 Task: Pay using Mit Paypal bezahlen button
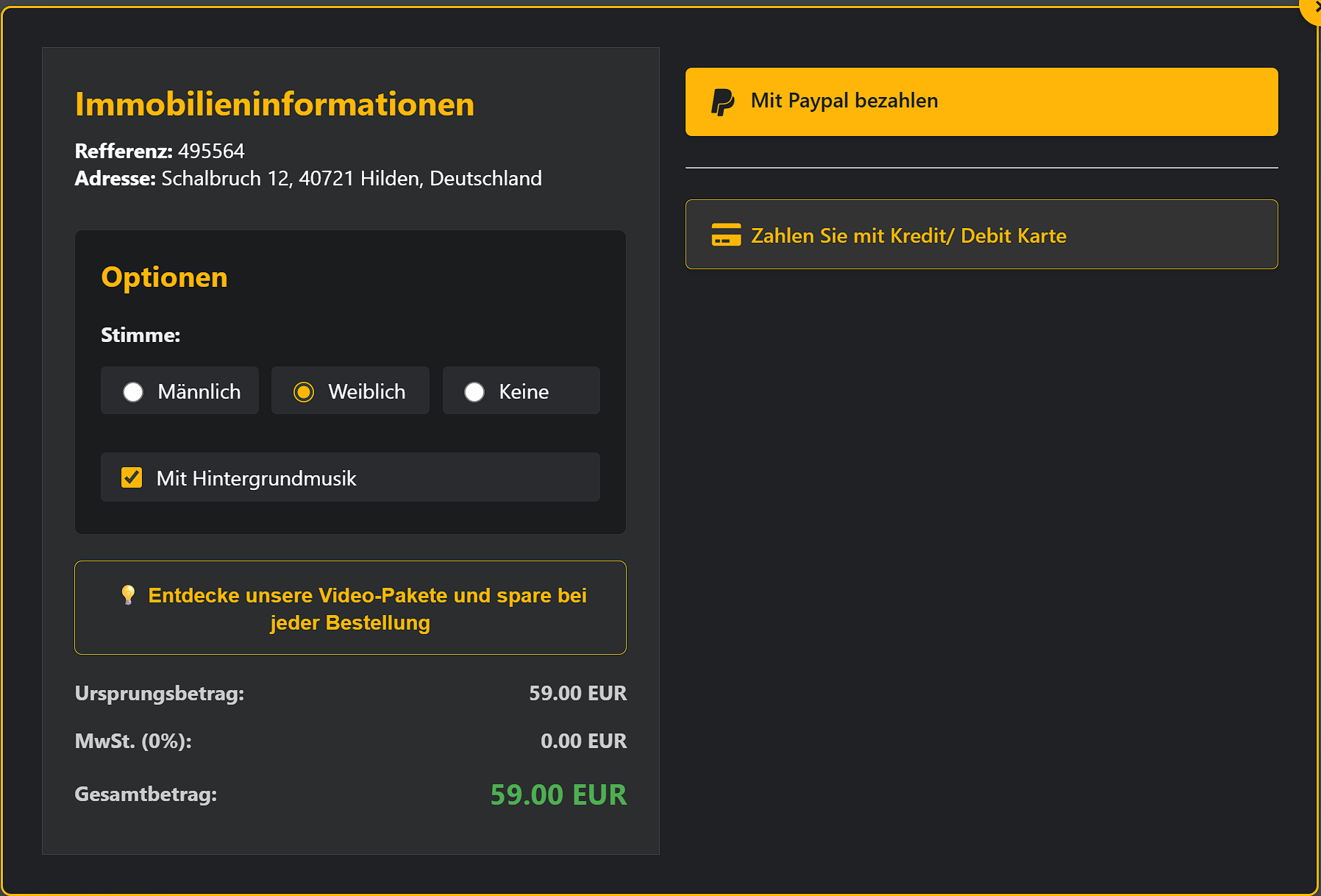point(981,102)
